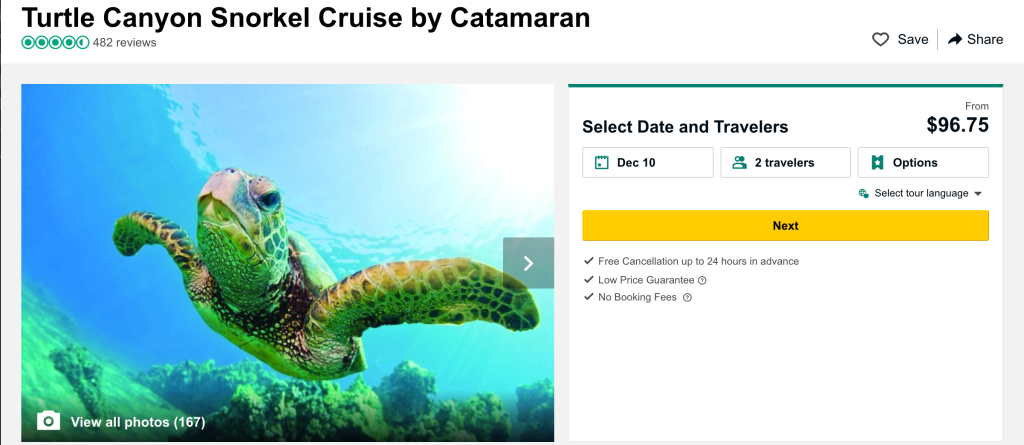The width and height of the screenshot is (1024, 445).
Task: Click the Share arrow icon
Action: pos(955,39)
